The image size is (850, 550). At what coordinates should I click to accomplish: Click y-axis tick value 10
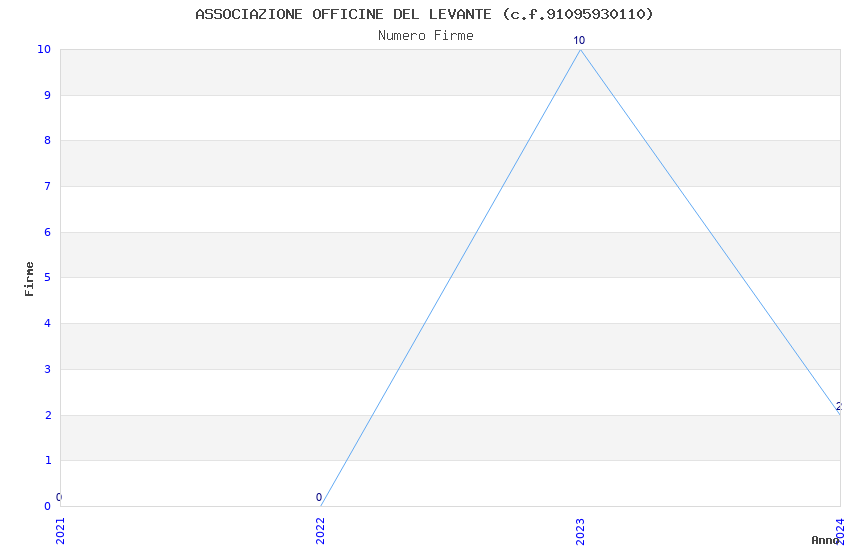[x=44, y=49]
